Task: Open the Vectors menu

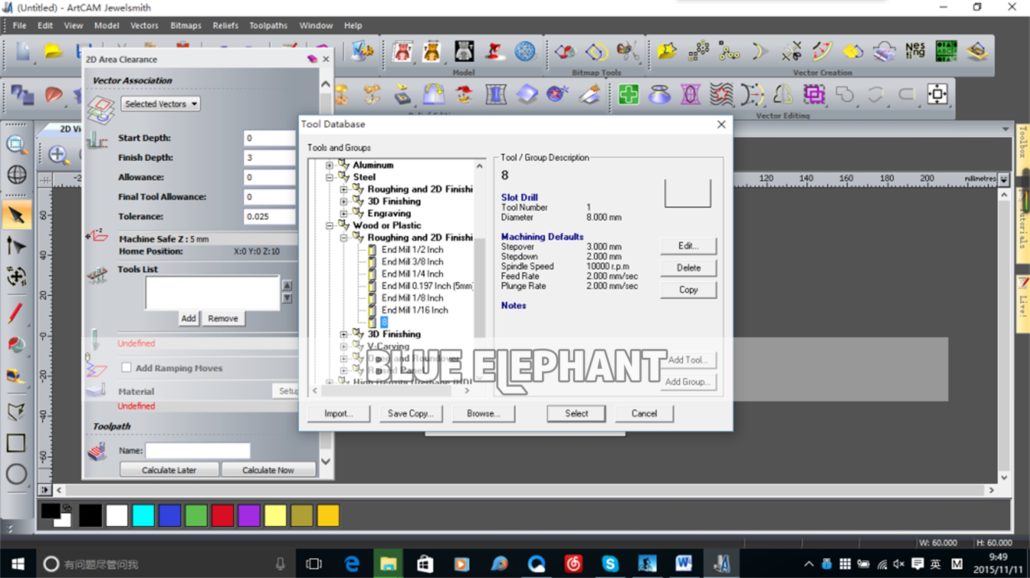Action: pos(144,26)
